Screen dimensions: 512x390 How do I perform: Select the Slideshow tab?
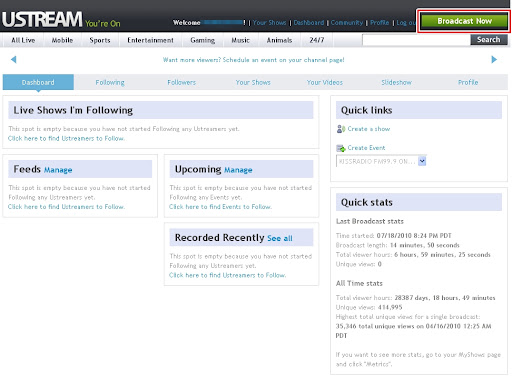click(x=396, y=82)
